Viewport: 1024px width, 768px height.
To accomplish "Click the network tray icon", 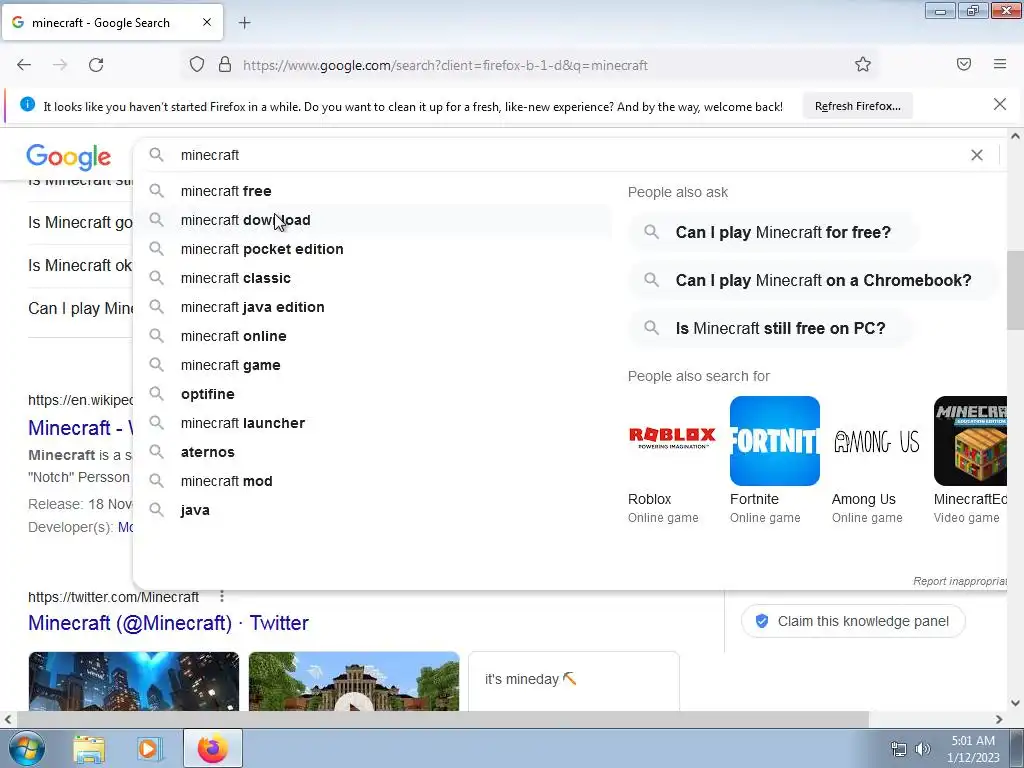I will (x=899, y=749).
